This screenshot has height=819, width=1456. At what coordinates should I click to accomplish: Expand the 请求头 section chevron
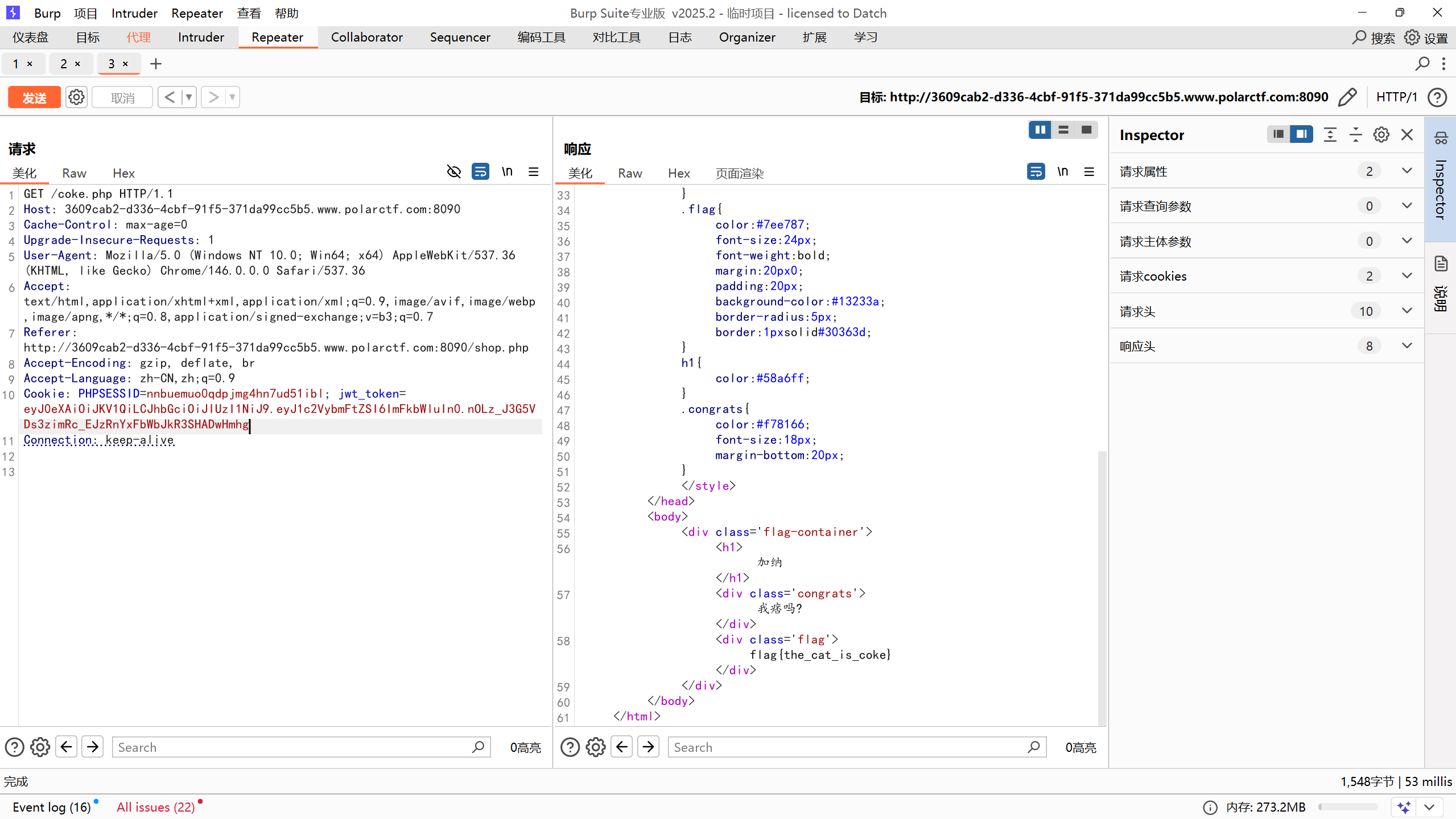point(1407,311)
